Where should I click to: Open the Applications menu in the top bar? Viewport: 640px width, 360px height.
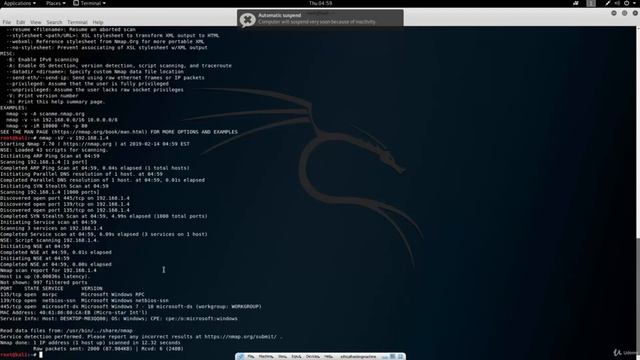point(20,3)
